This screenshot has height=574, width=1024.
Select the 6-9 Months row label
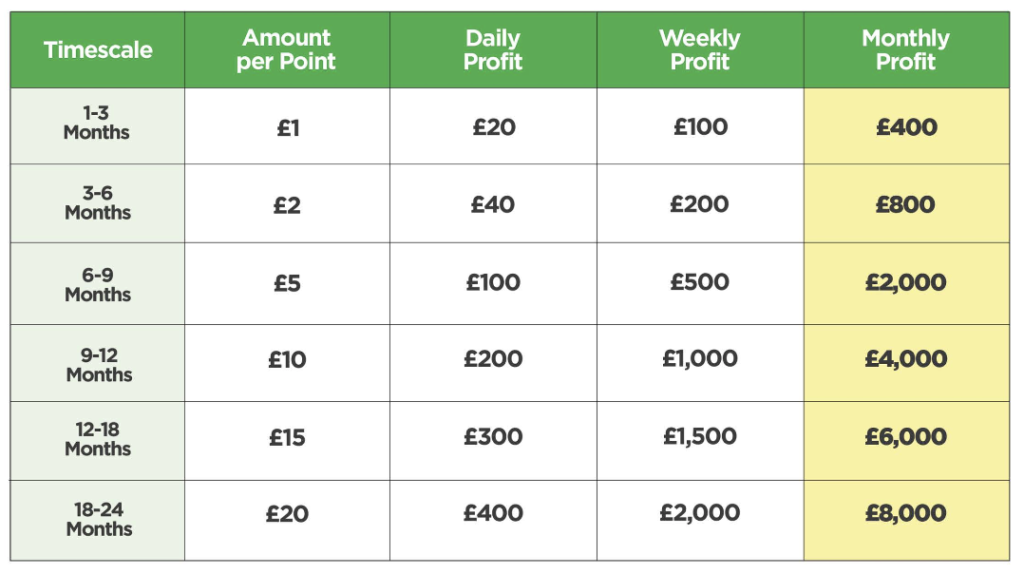coord(97,284)
